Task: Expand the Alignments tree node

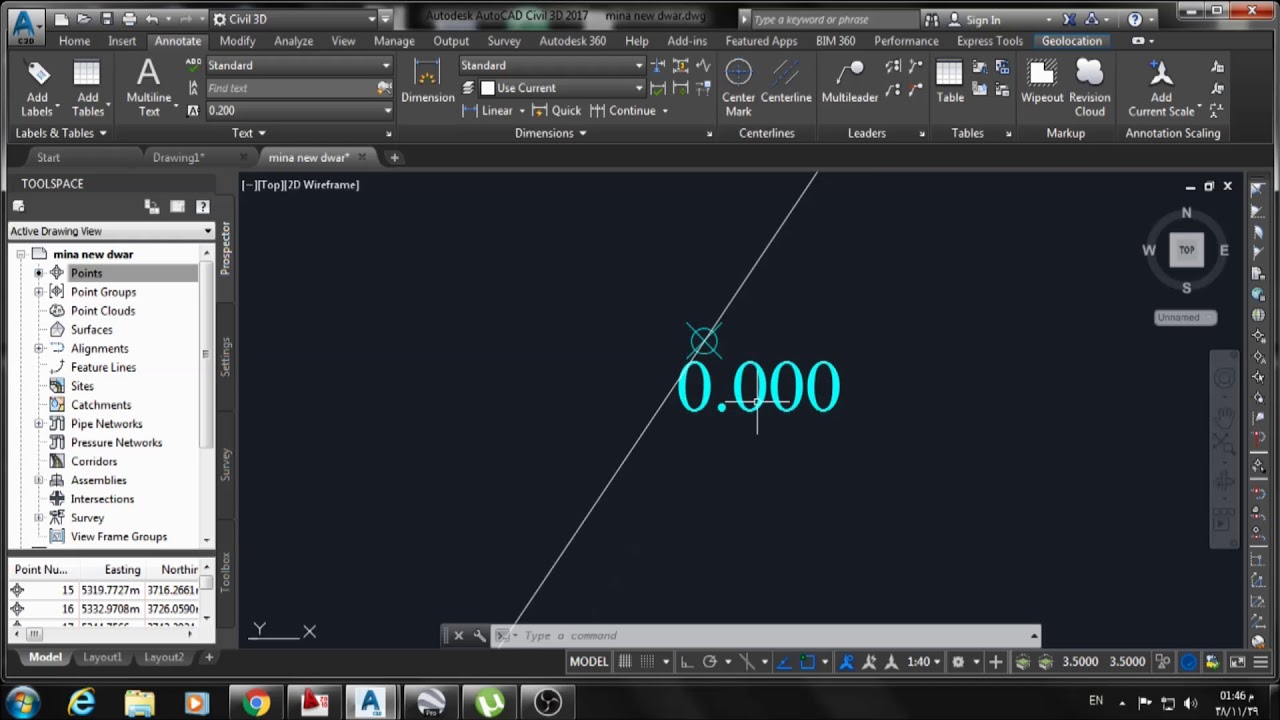Action: click(39, 348)
